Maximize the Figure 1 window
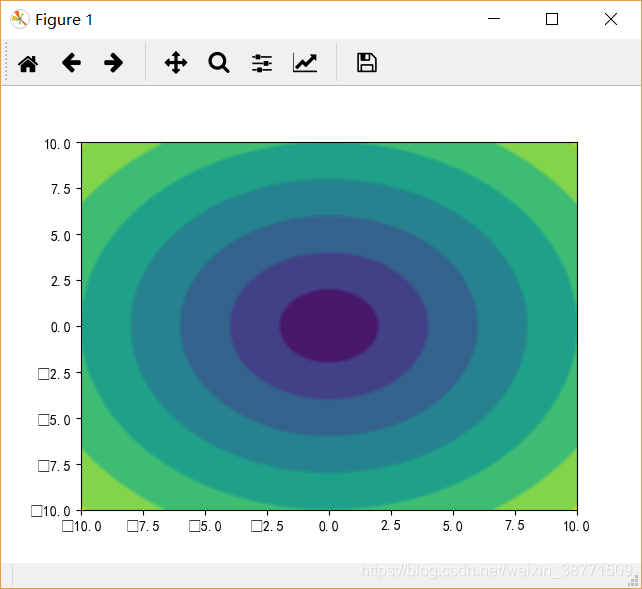 (552, 19)
